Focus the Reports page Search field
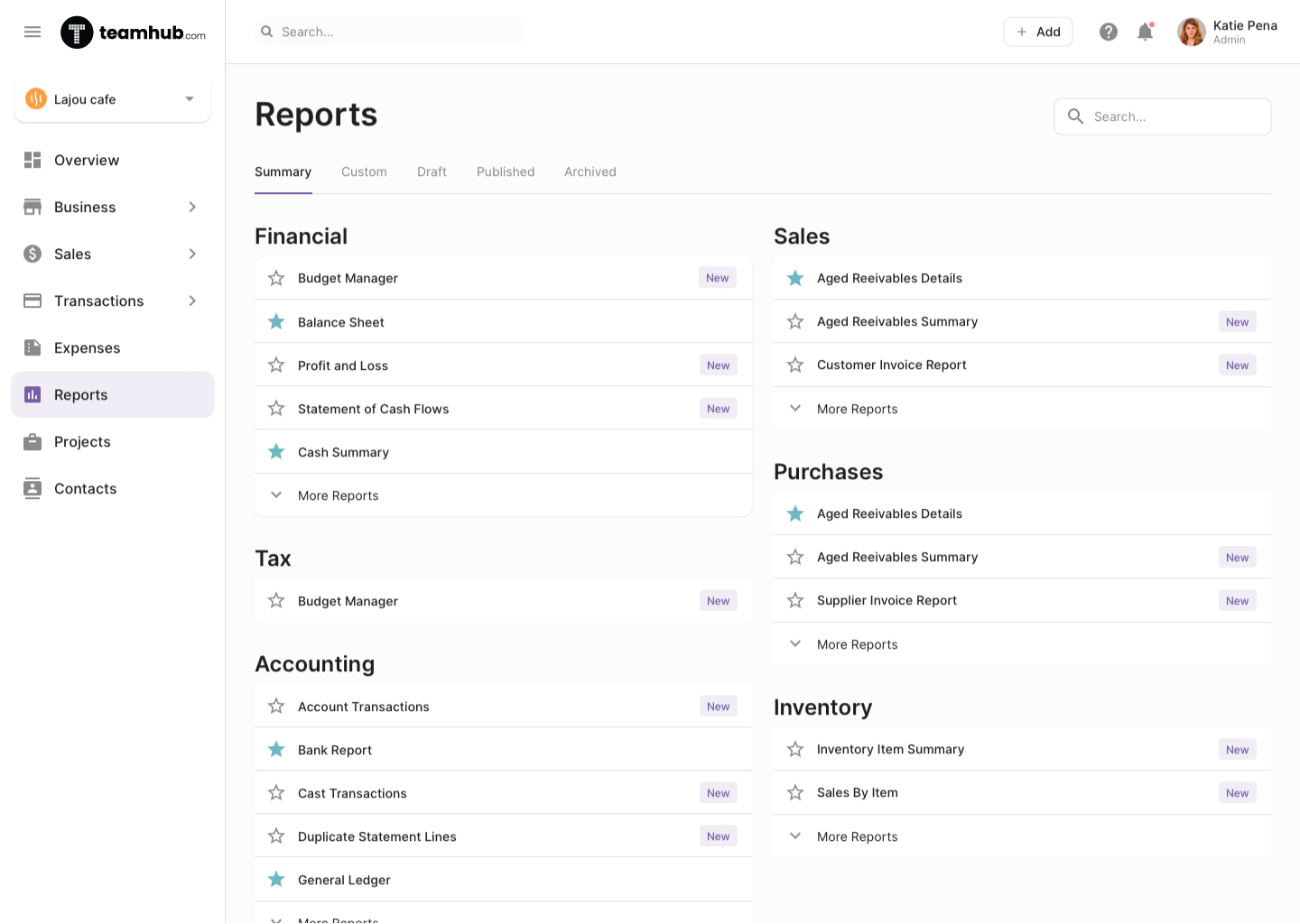1300x924 pixels. pos(1163,116)
